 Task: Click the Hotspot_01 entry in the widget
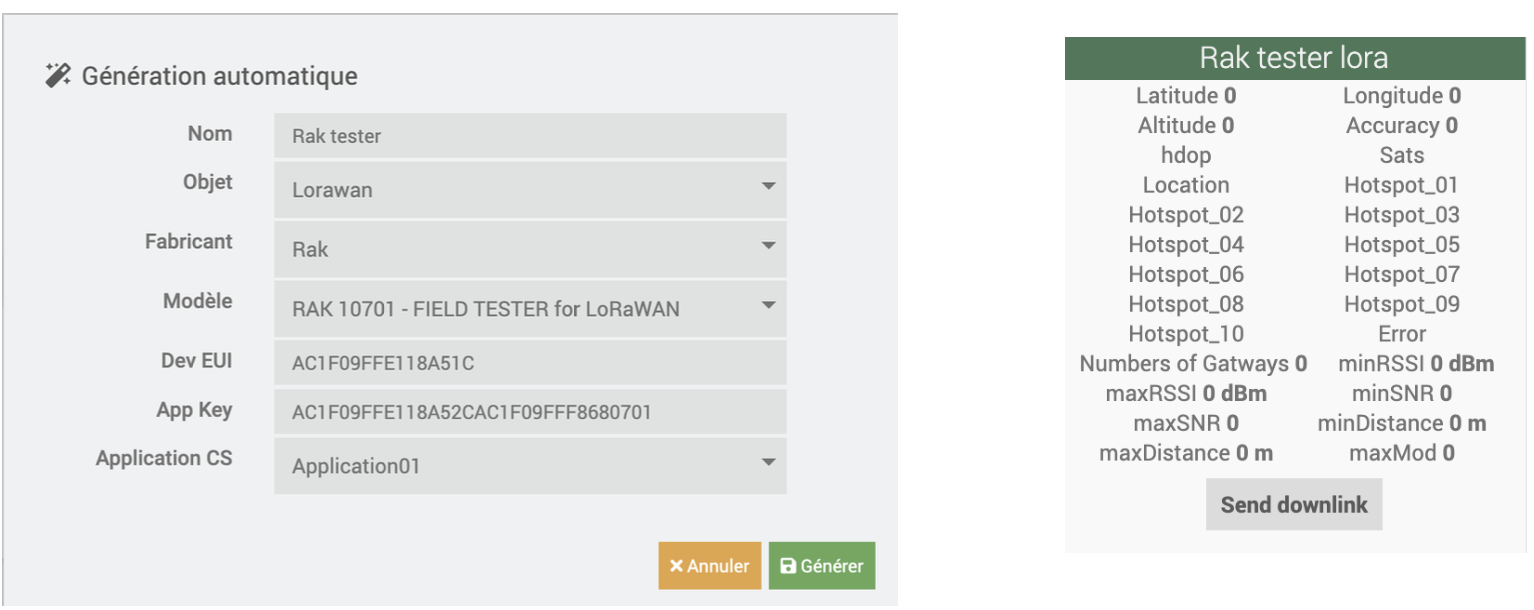click(1400, 184)
